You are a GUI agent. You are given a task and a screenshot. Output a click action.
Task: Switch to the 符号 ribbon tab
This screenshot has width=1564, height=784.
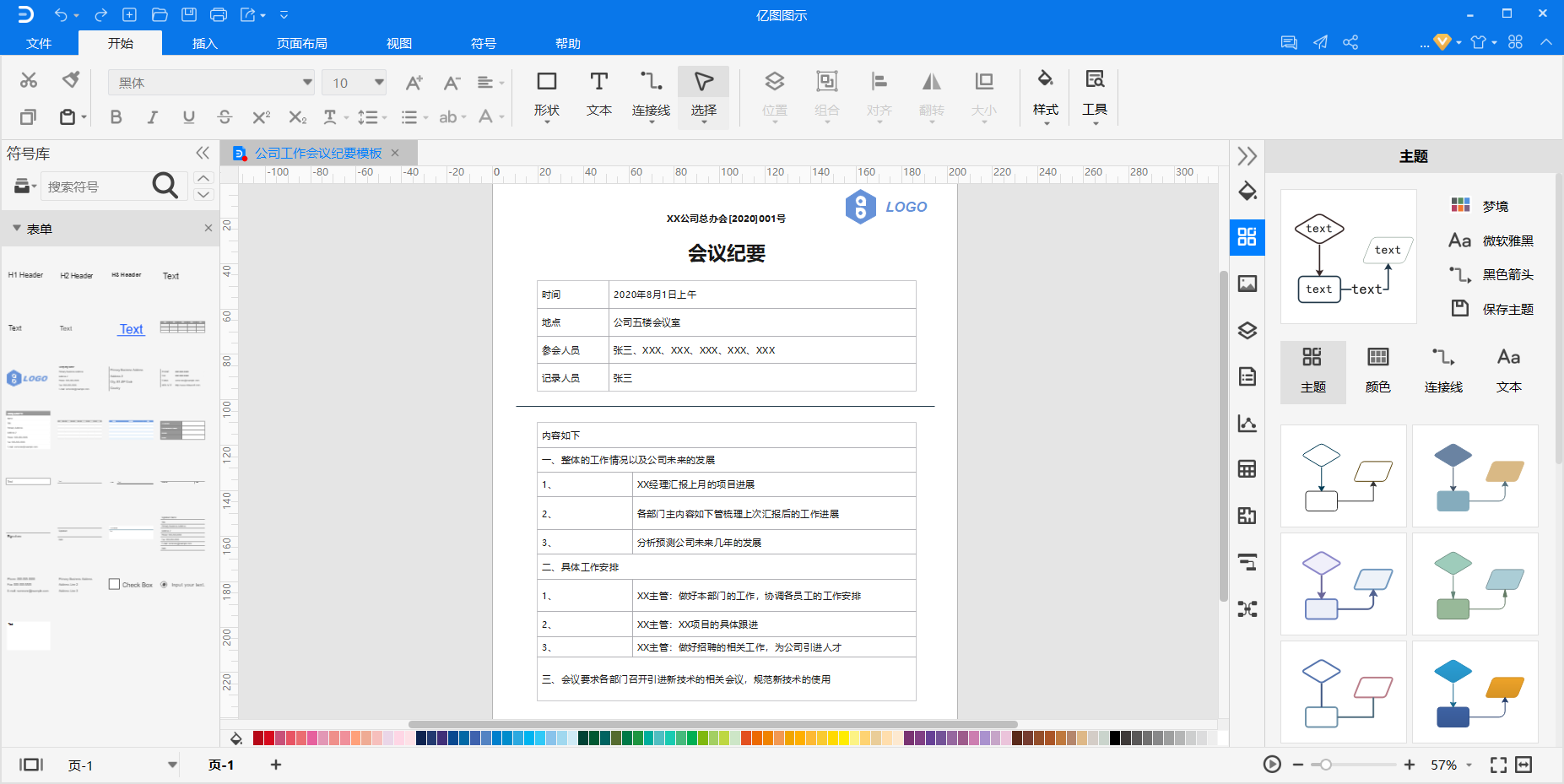click(x=484, y=43)
